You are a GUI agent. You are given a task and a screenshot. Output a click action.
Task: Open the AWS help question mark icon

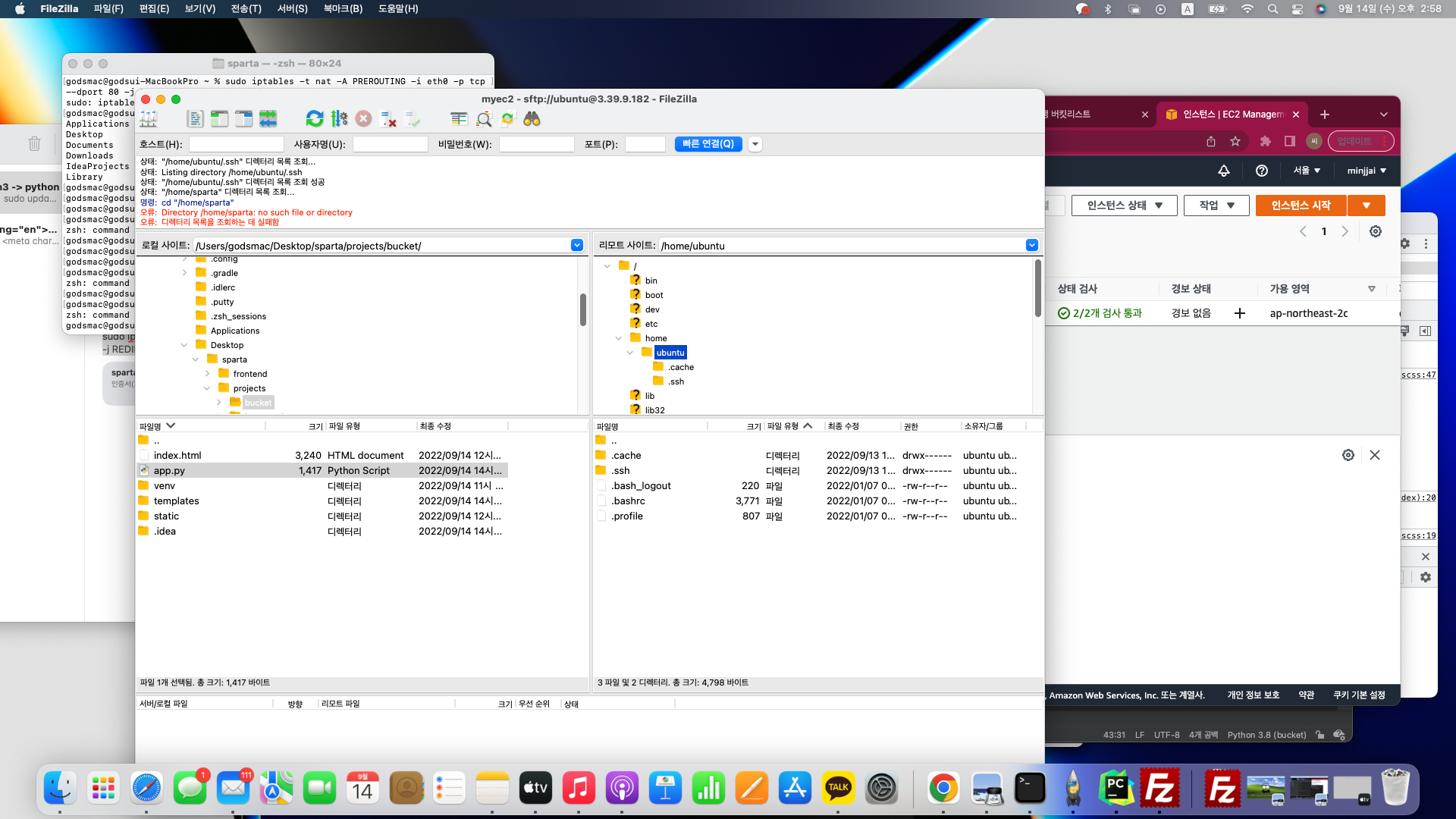point(1262,171)
